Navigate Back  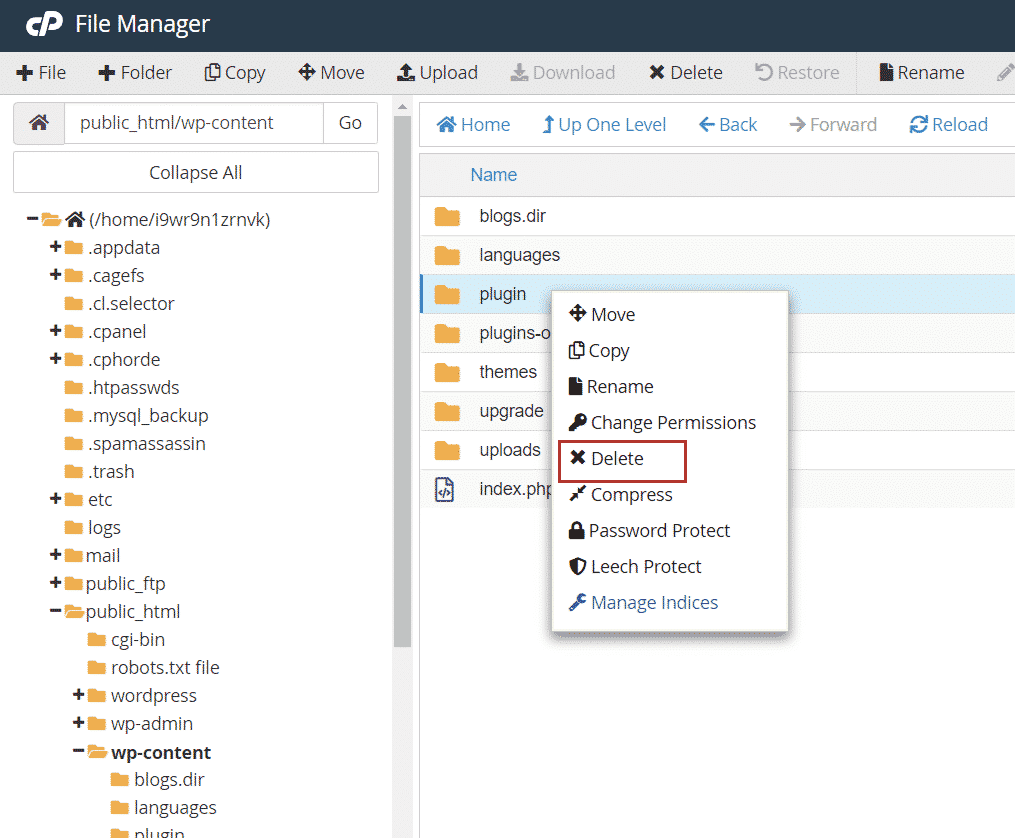pyautogui.click(x=728, y=124)
